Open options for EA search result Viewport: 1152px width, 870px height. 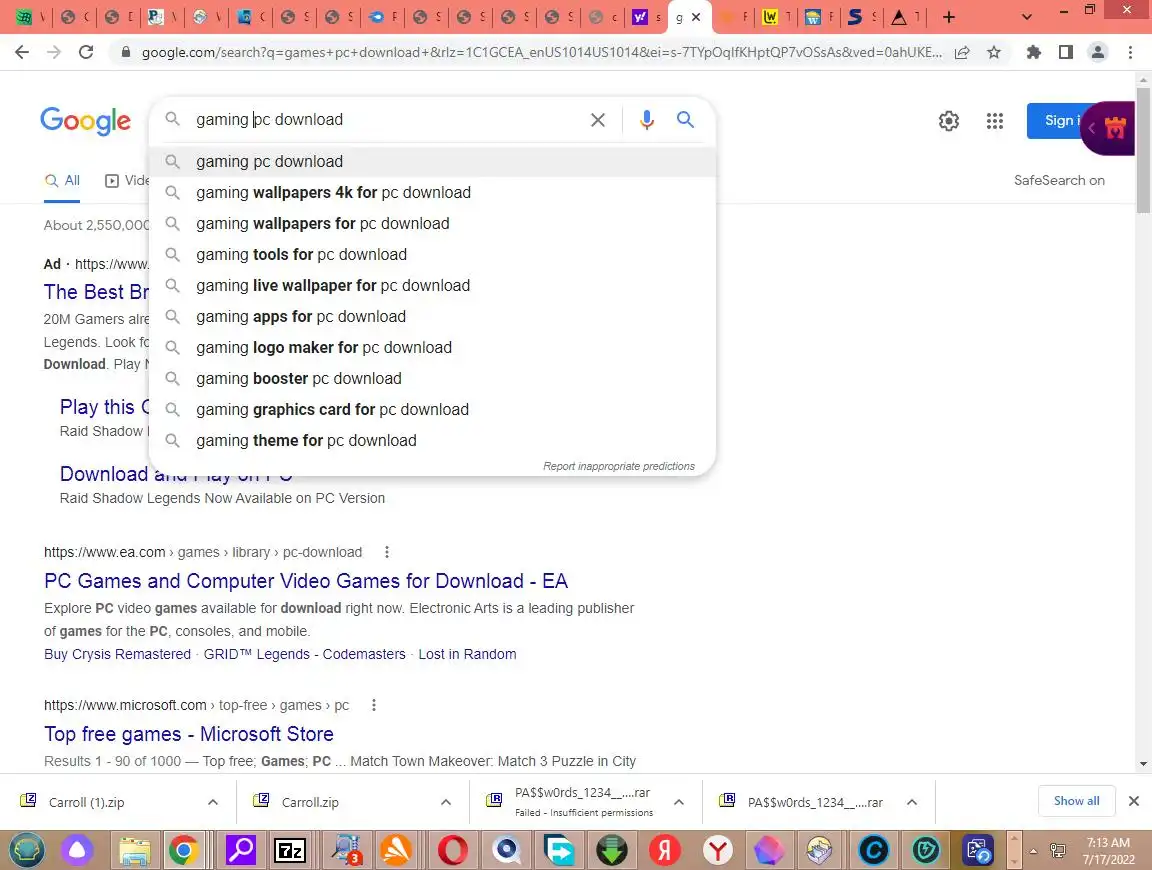pyautogui.click(x=386, y=552)
